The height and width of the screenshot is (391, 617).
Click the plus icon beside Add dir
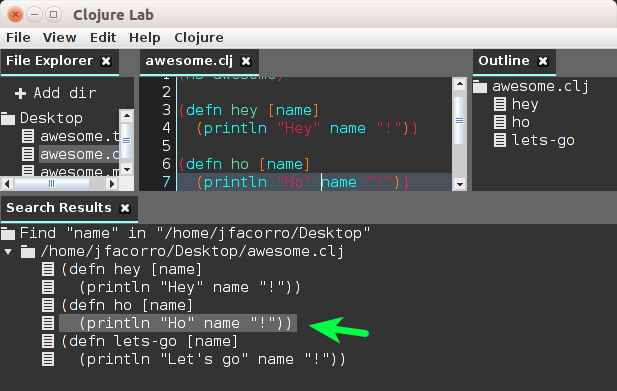[20, 94]
